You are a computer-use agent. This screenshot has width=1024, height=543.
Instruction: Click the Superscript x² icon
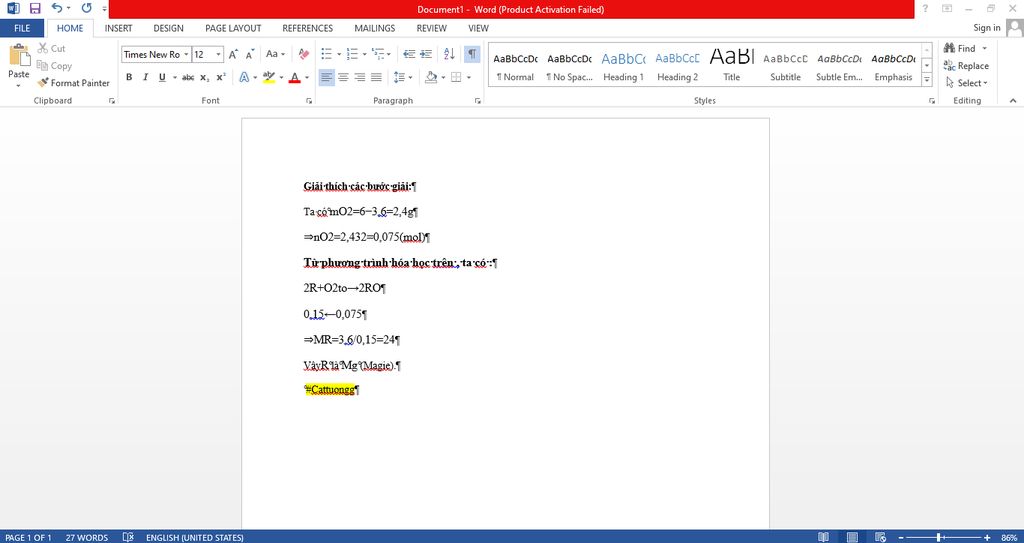coord(221,77)
